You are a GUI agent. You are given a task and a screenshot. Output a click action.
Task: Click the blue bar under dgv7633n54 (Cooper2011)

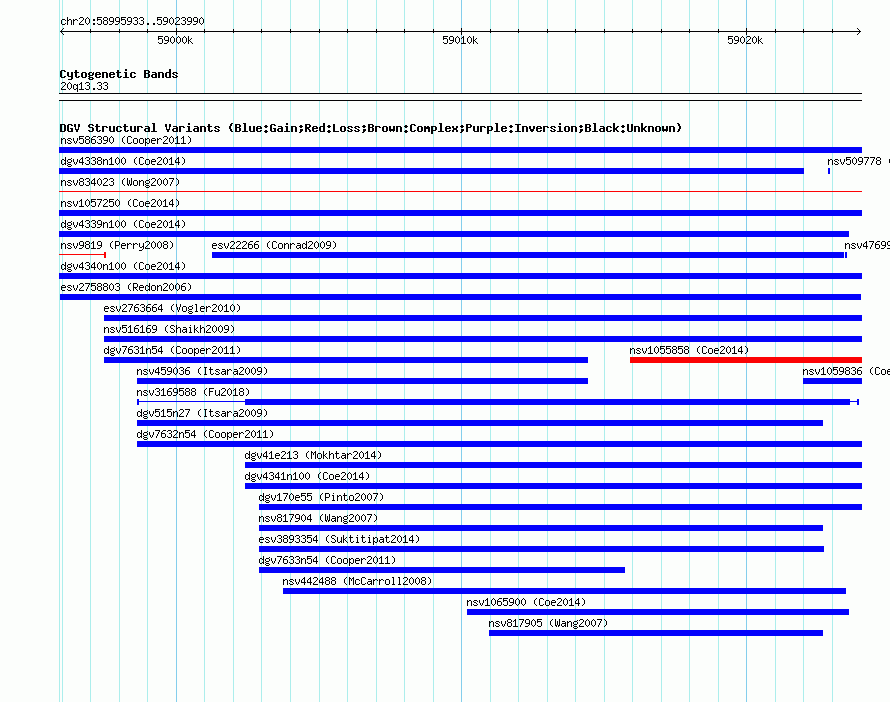[x=442, y=570]
